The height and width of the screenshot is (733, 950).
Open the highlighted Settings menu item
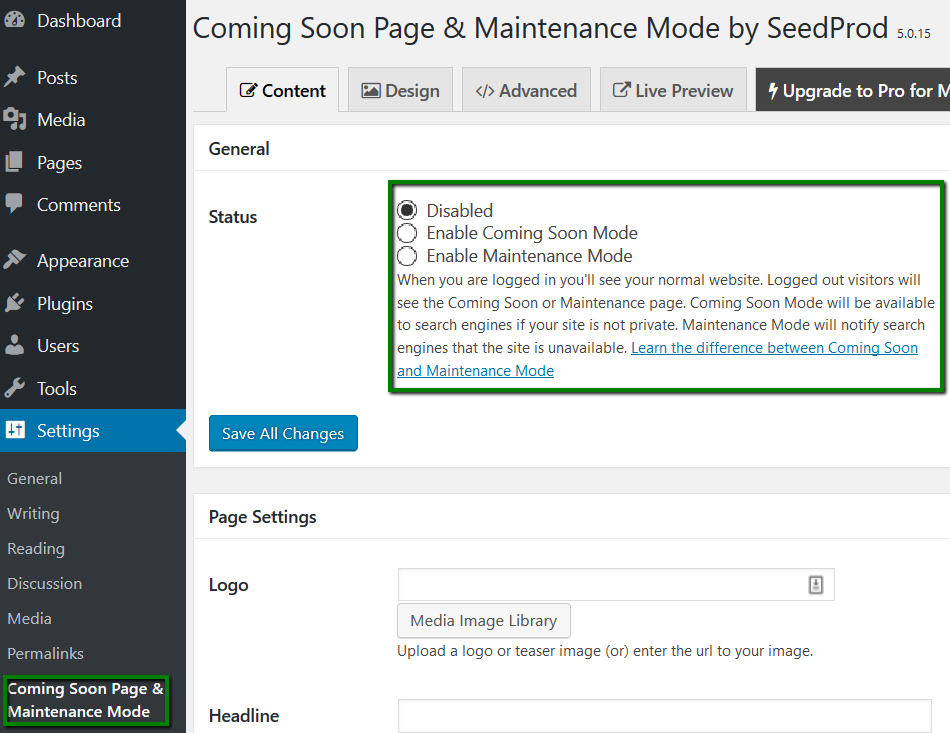tap(93, 430)
